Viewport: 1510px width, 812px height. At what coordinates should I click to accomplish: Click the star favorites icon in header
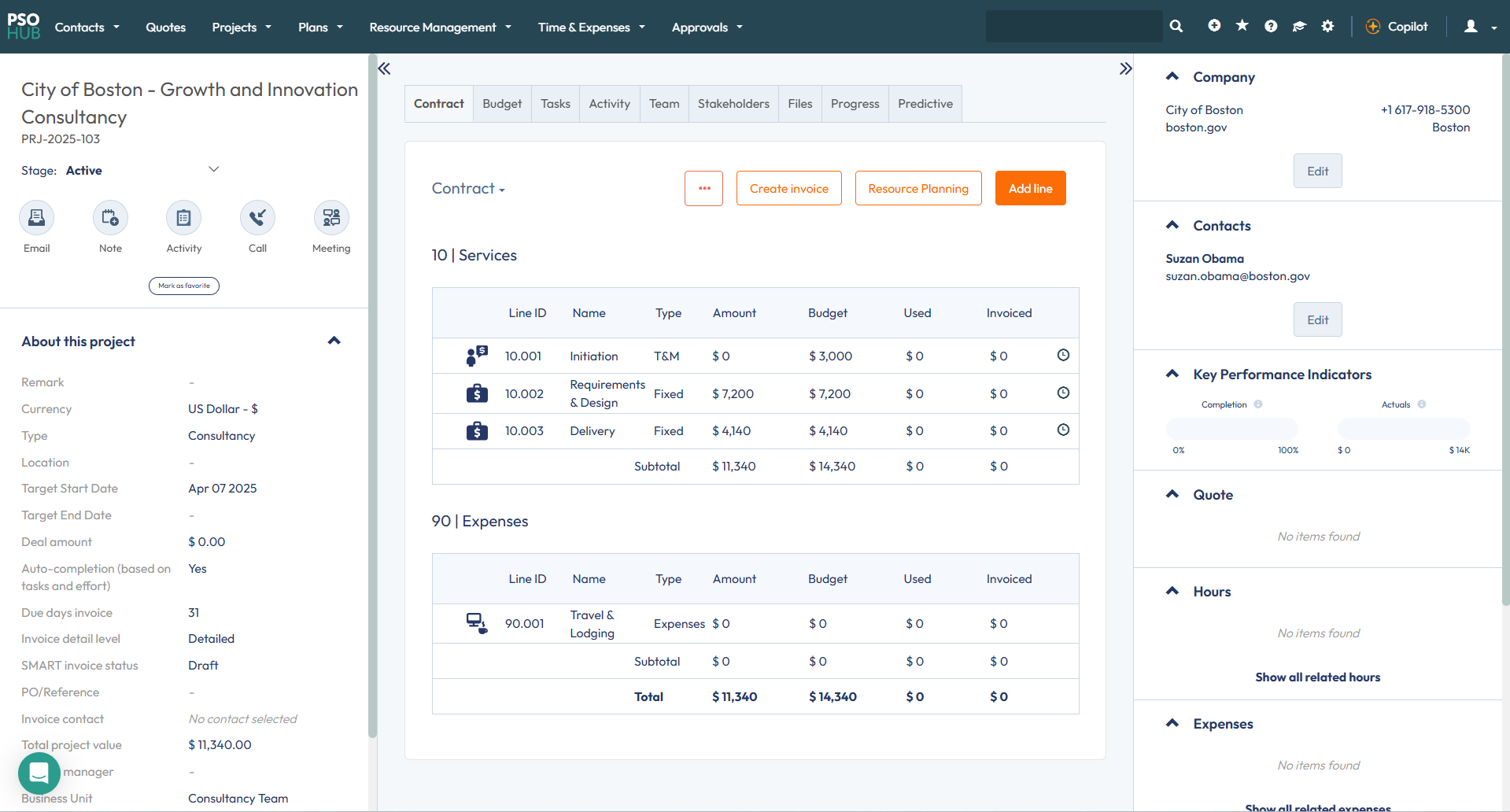click(x=1242, y=26)
